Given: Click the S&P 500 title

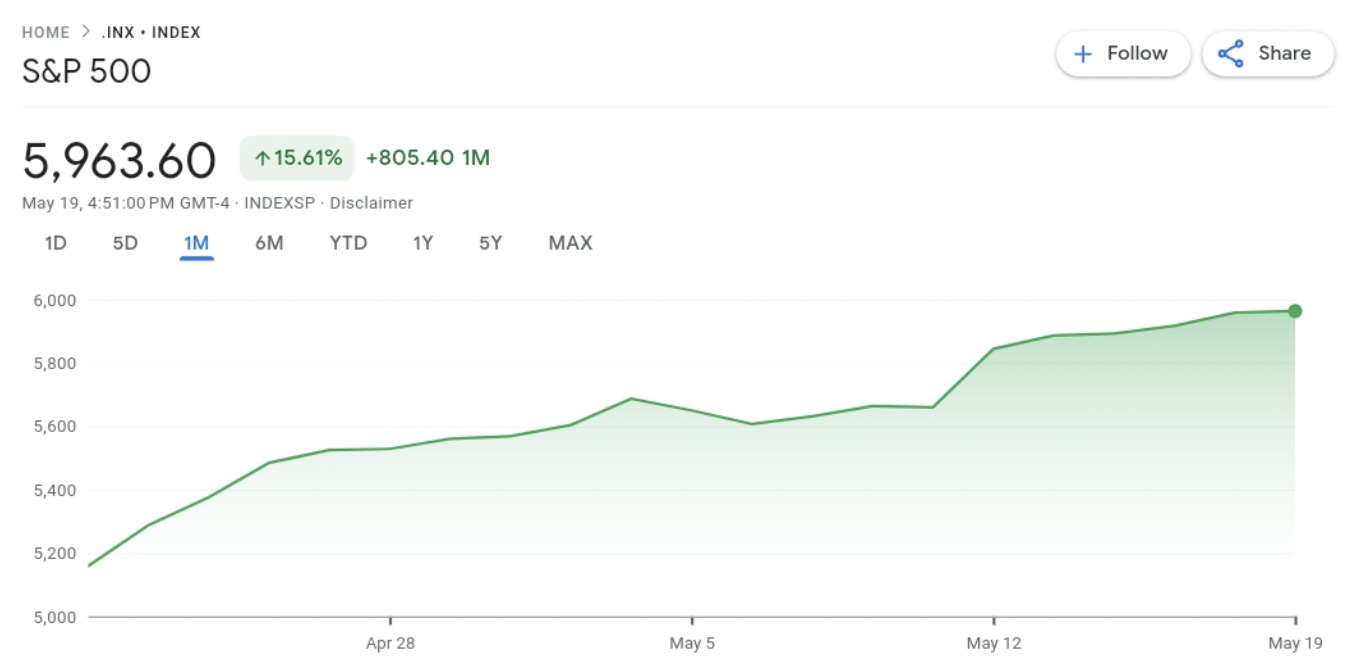Looking at the screenshot, I should [87, 71].
